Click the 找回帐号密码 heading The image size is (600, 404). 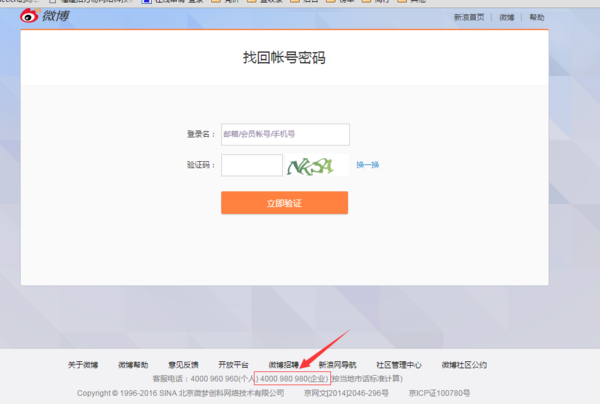click(x=284, y=58)
